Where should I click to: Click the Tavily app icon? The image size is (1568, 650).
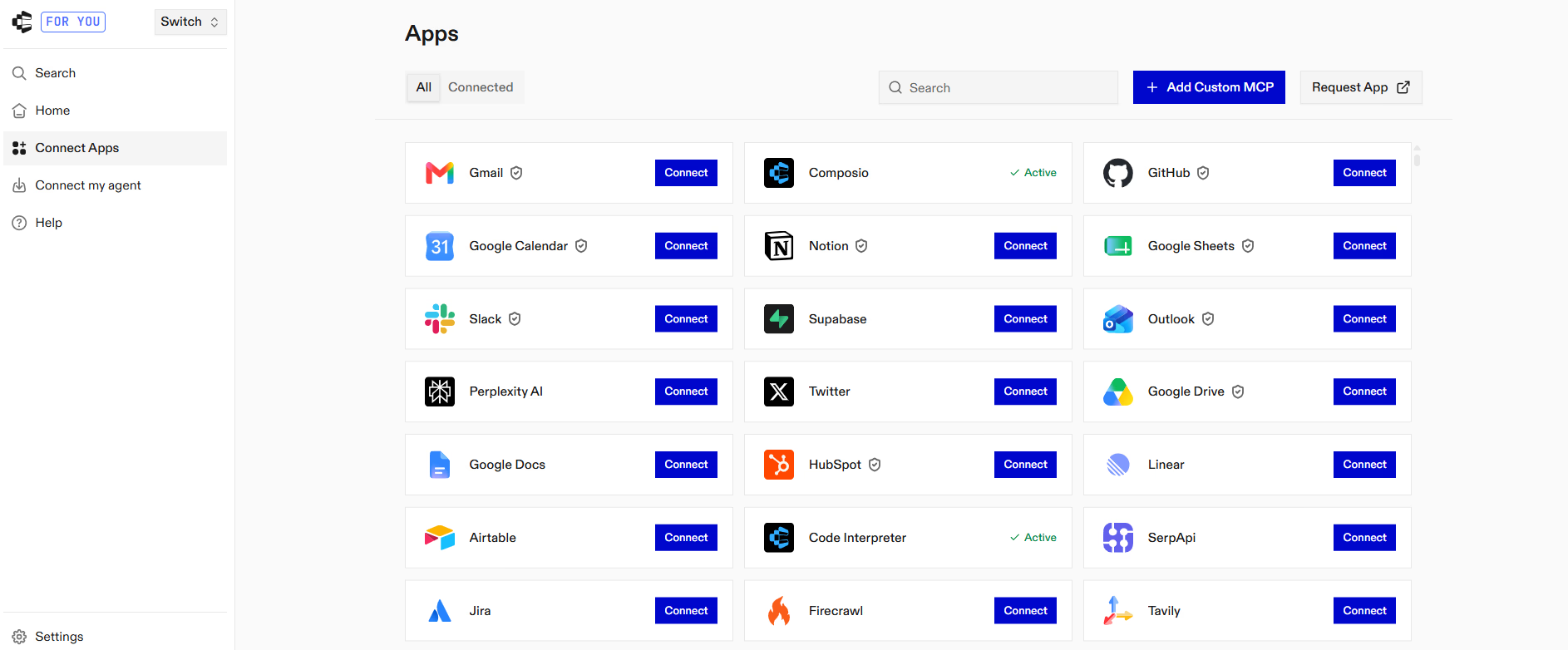pos(1118,611)
